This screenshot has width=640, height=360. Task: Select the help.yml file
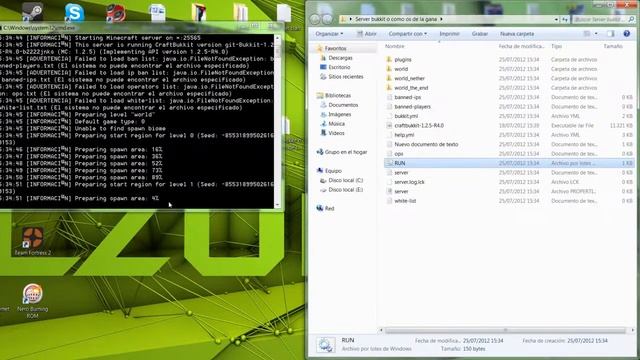pyautogui.click(x=404, y=135)
